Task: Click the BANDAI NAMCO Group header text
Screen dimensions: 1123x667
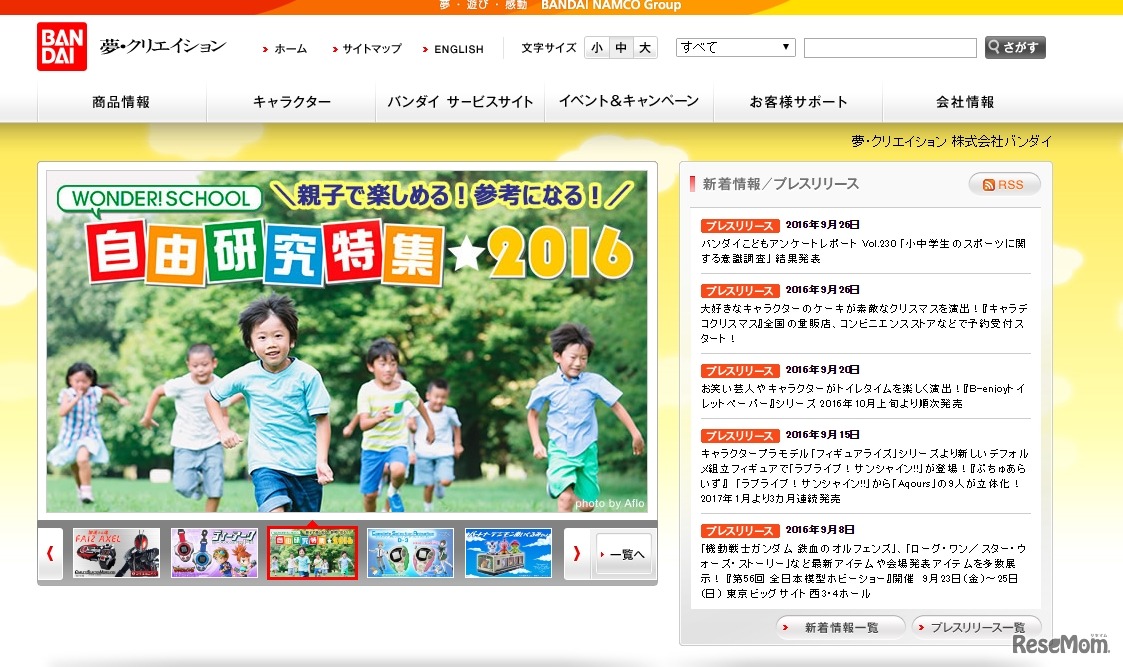Action: [x=610, y=6]
